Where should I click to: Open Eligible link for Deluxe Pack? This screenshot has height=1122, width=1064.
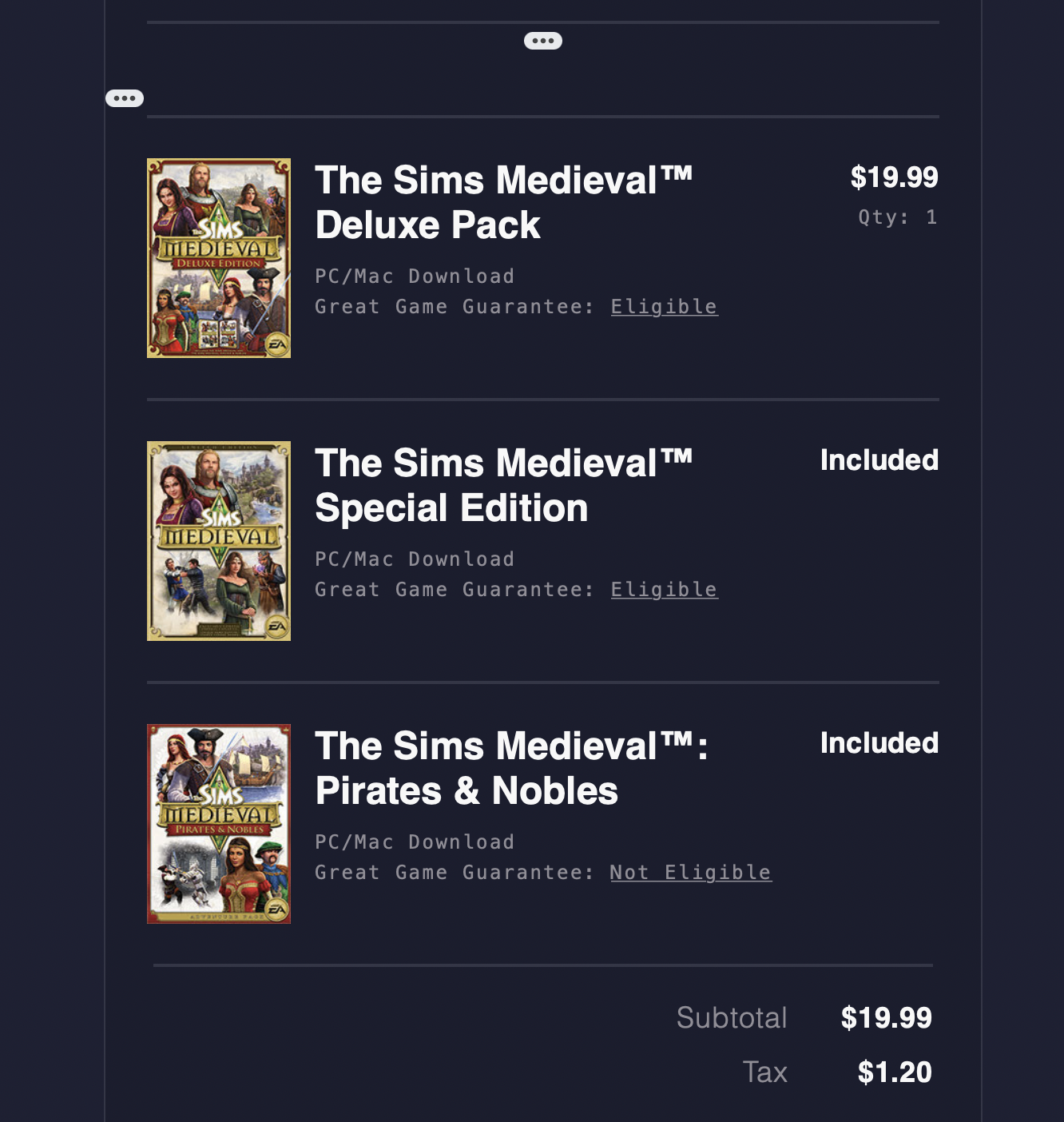tap(664, 307)
